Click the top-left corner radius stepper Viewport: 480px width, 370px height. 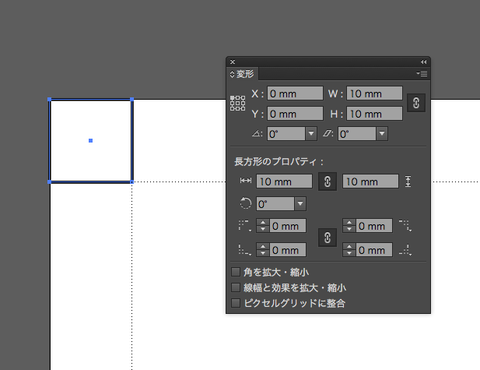click(x=263, y=226)
